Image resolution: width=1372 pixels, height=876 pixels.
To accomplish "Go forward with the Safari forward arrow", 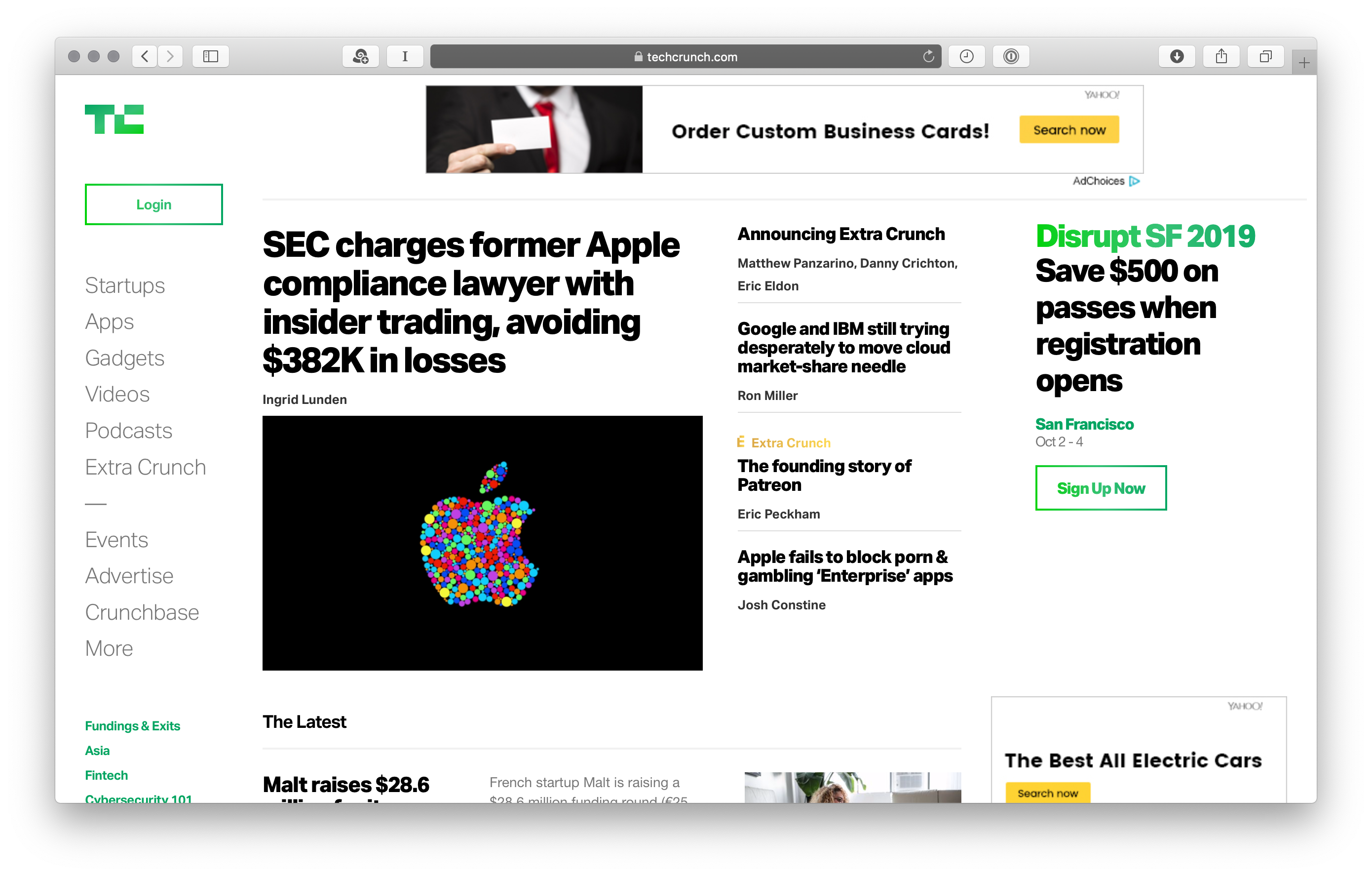I will pyautogui.click(x=170, y=56).
